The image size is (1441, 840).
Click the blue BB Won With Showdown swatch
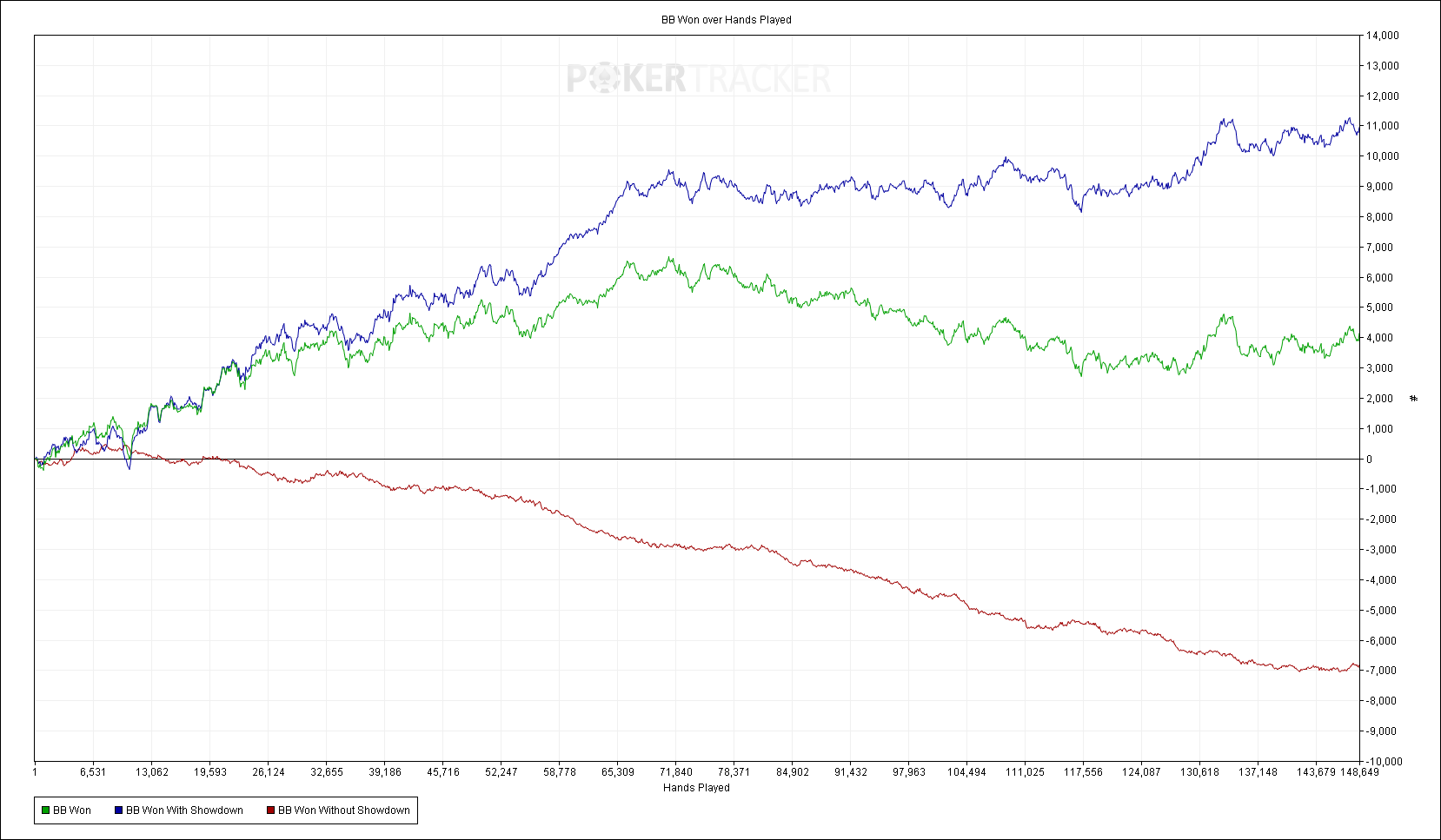pyautogui.click(x=118, y=810)
